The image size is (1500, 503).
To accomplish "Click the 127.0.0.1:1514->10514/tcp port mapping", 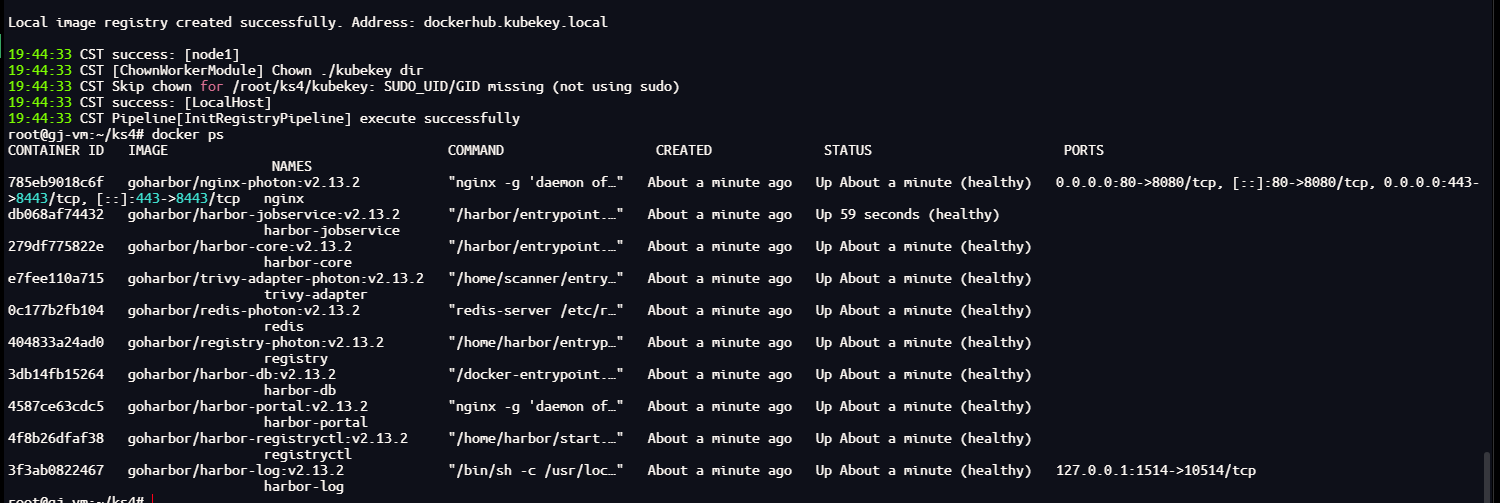I will click(1156, 470).
